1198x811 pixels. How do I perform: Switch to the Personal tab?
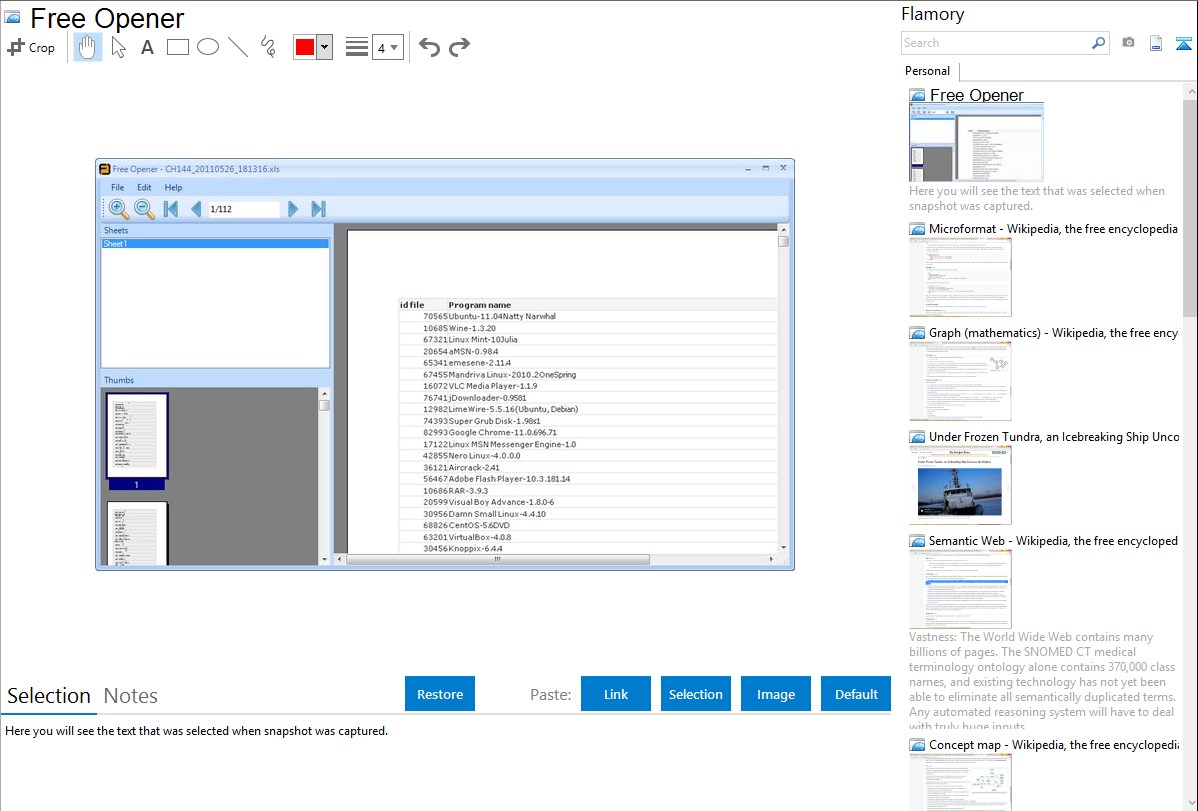point(927,71)
